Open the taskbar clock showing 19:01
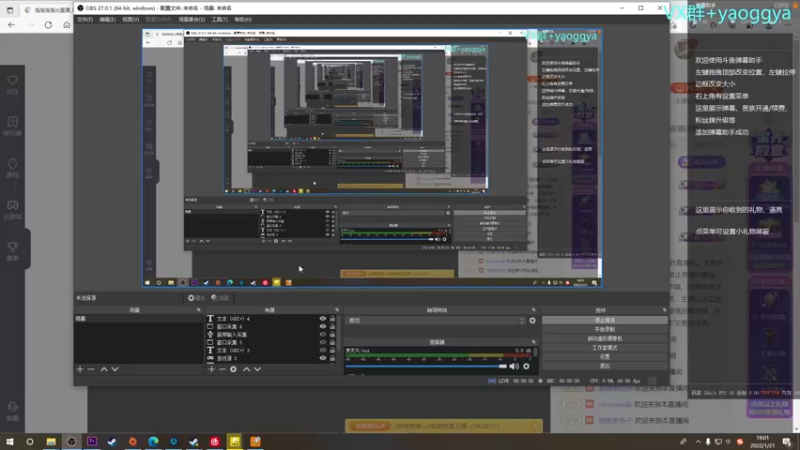The image size is (800, 450). (x=763, y=441)
